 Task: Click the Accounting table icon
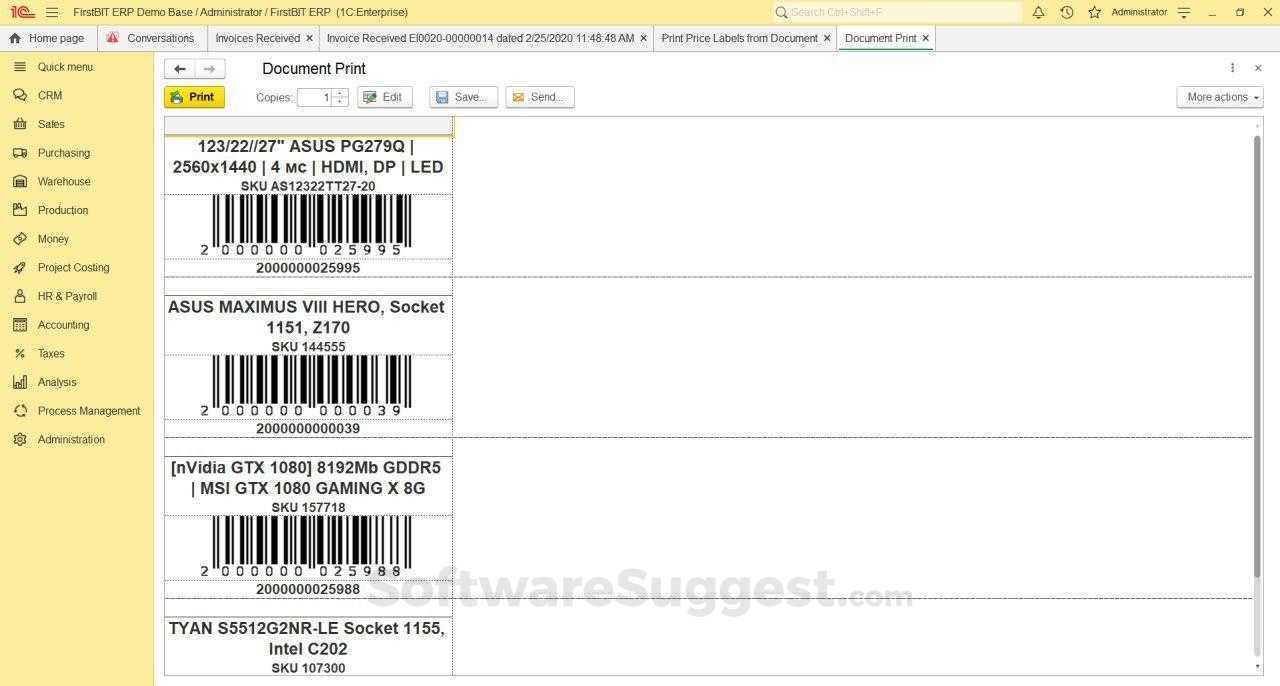click(20, 325)
